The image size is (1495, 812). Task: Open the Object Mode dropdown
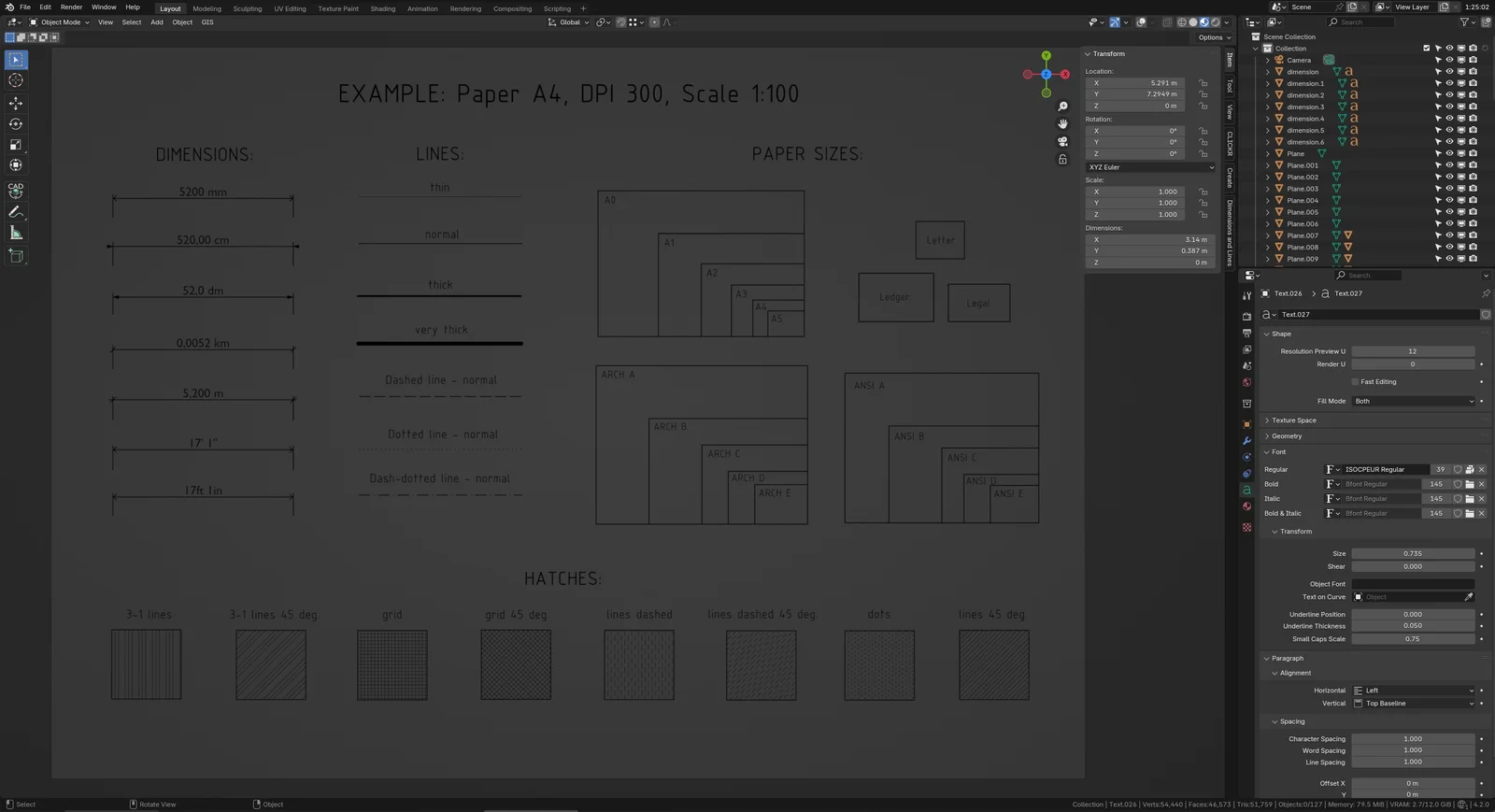(x=60, y=22)
